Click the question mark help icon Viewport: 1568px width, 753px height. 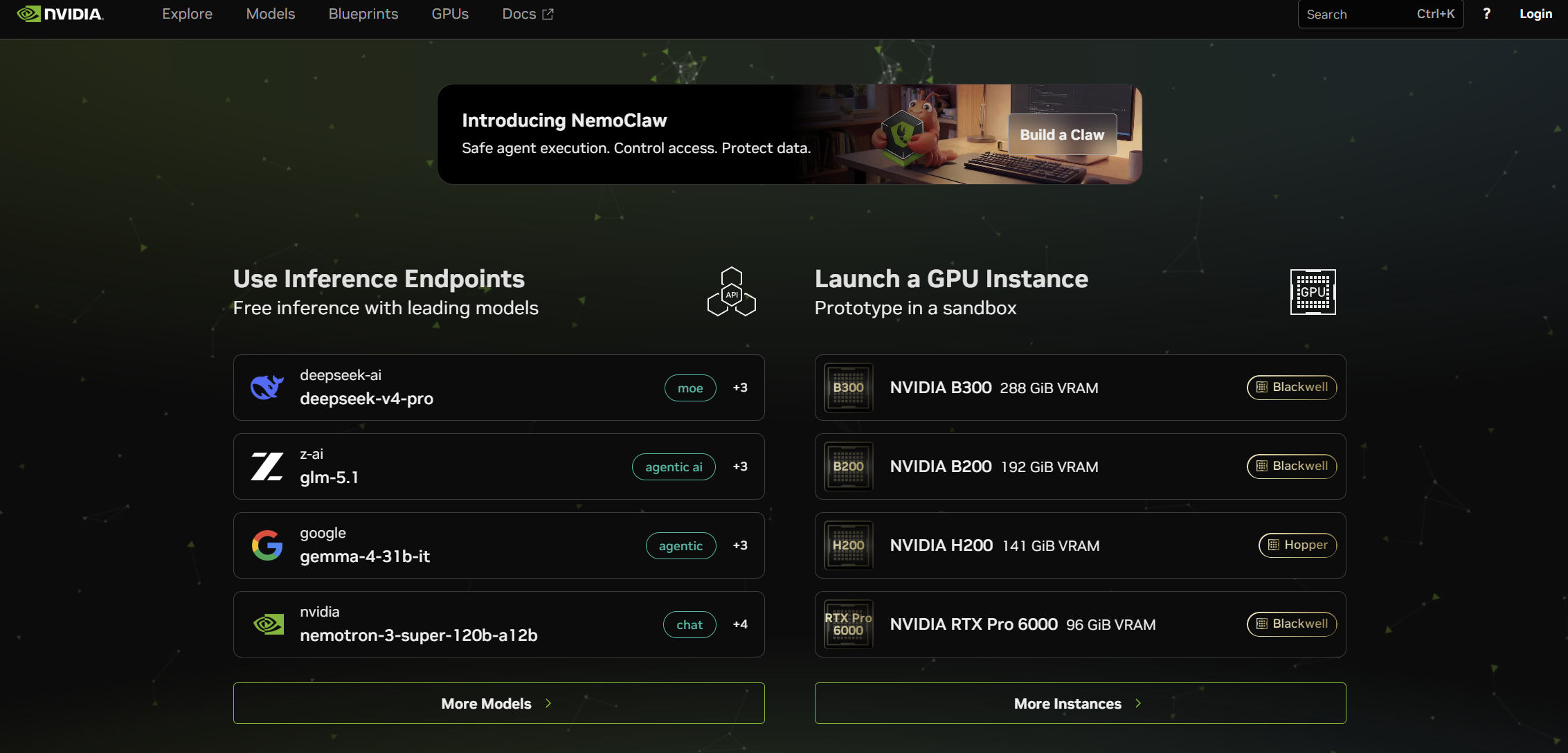pyautogui.click(x=1486, y=13)
